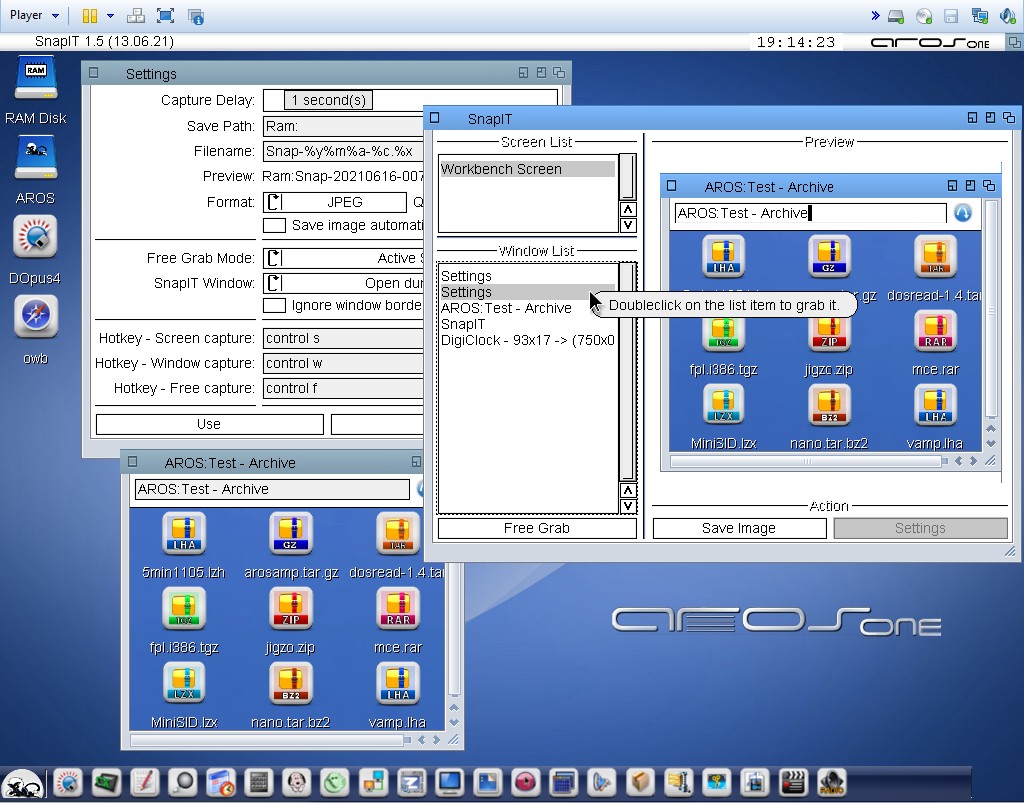Image resolution: width=1024 pixels, height=803 pixels.
Task: Click the Save Image button
Action: tap(738, 528)
